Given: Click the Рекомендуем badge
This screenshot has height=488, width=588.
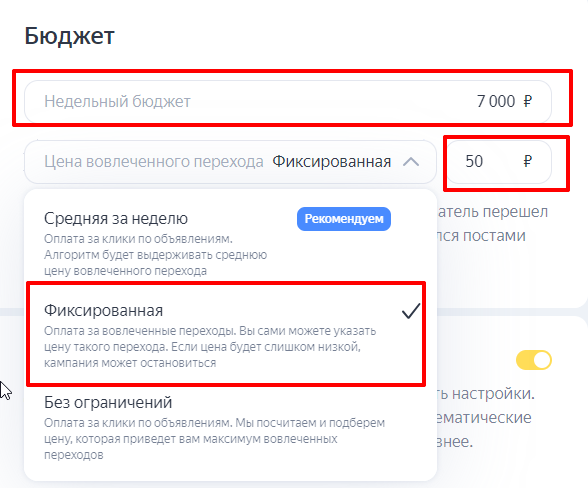Looking at the screenshot, I should [x=344, y=219].
